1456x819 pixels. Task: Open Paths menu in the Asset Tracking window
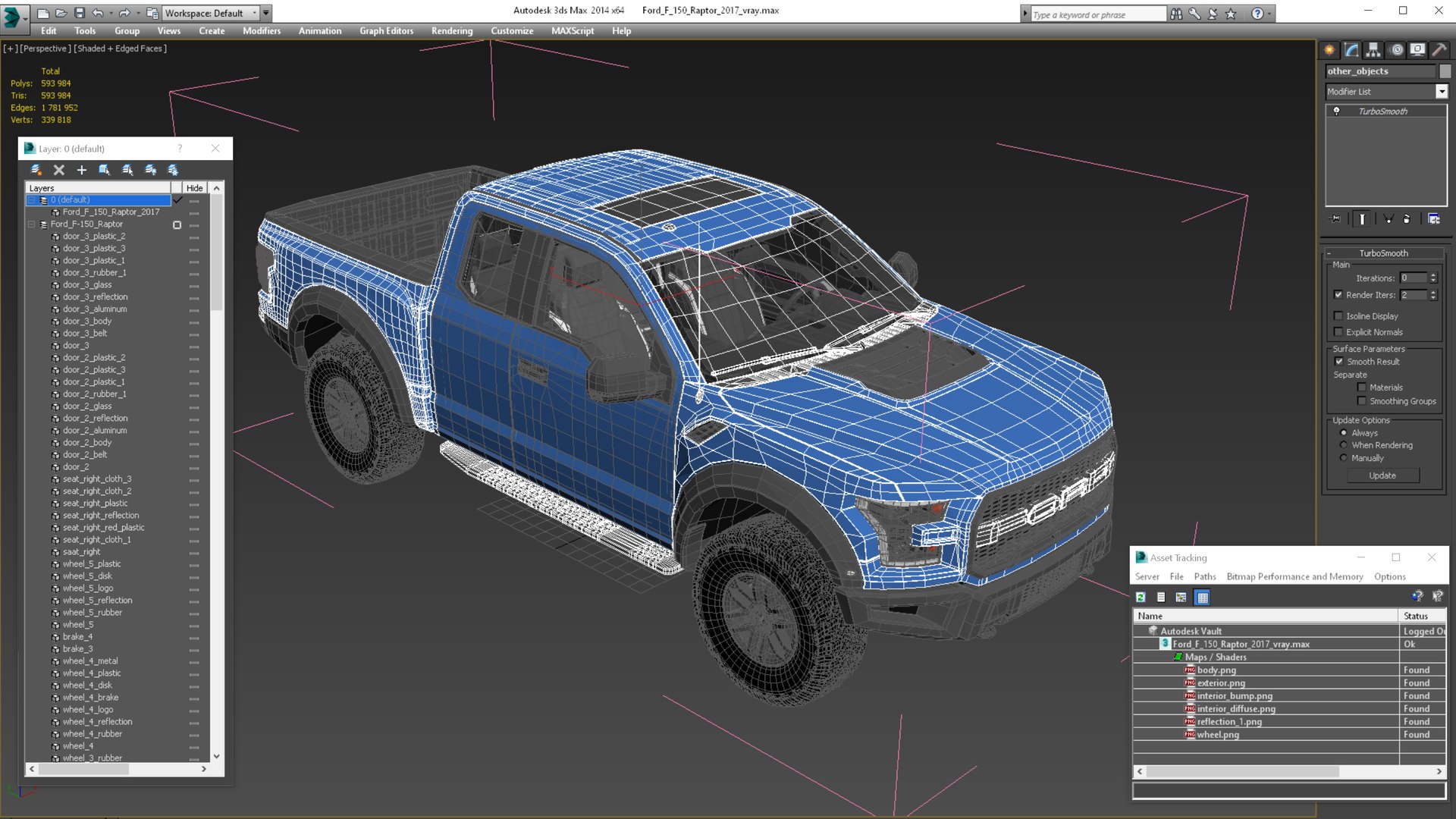(x=1204, y=577)
